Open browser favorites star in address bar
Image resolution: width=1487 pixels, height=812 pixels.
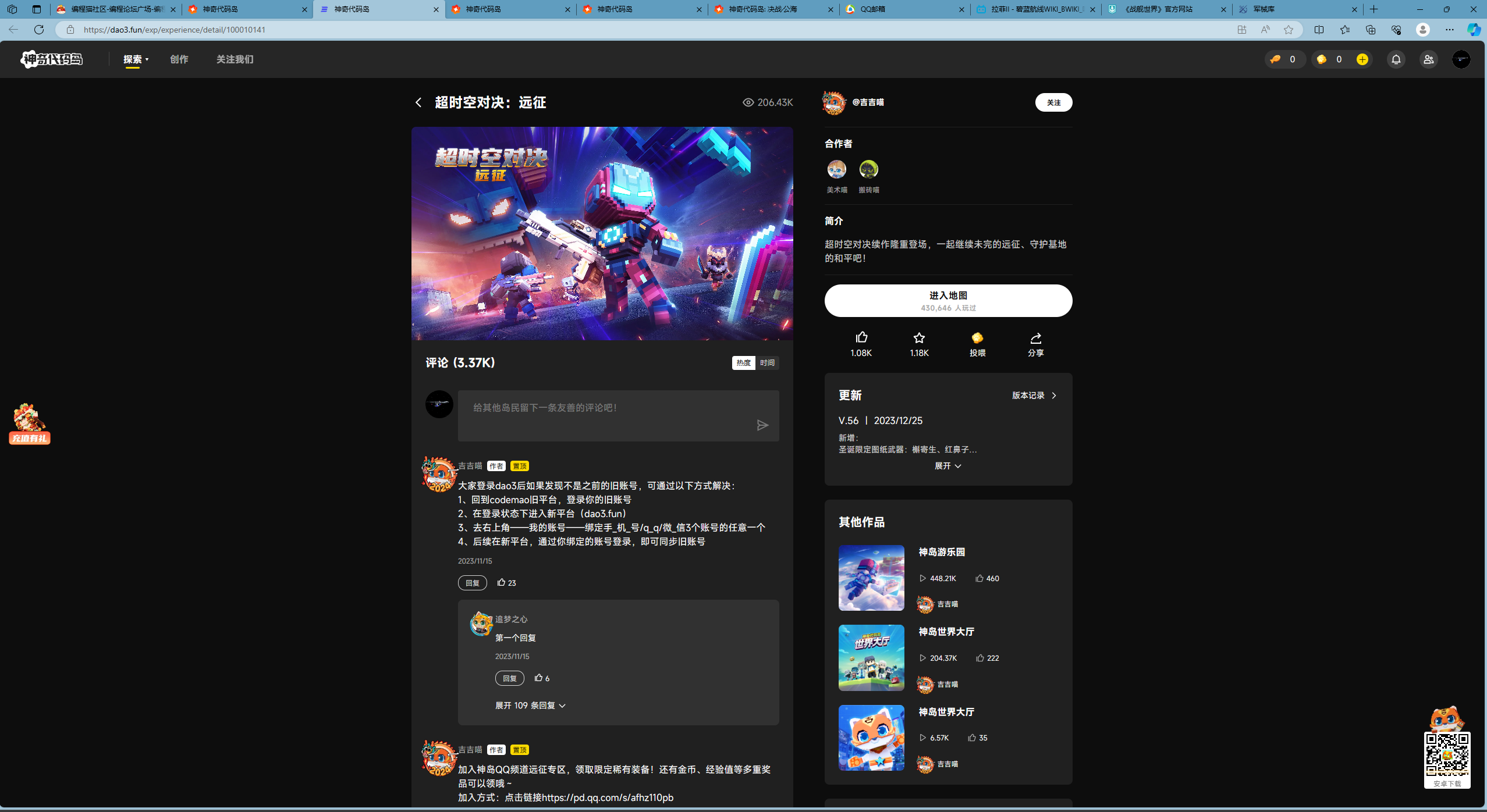[1289, 30]
